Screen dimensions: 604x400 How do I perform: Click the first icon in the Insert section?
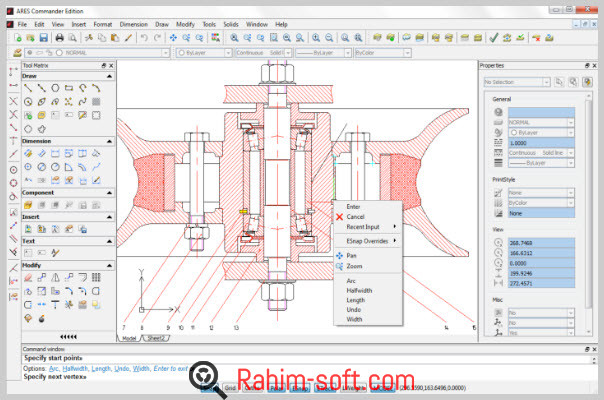(28, 228)
